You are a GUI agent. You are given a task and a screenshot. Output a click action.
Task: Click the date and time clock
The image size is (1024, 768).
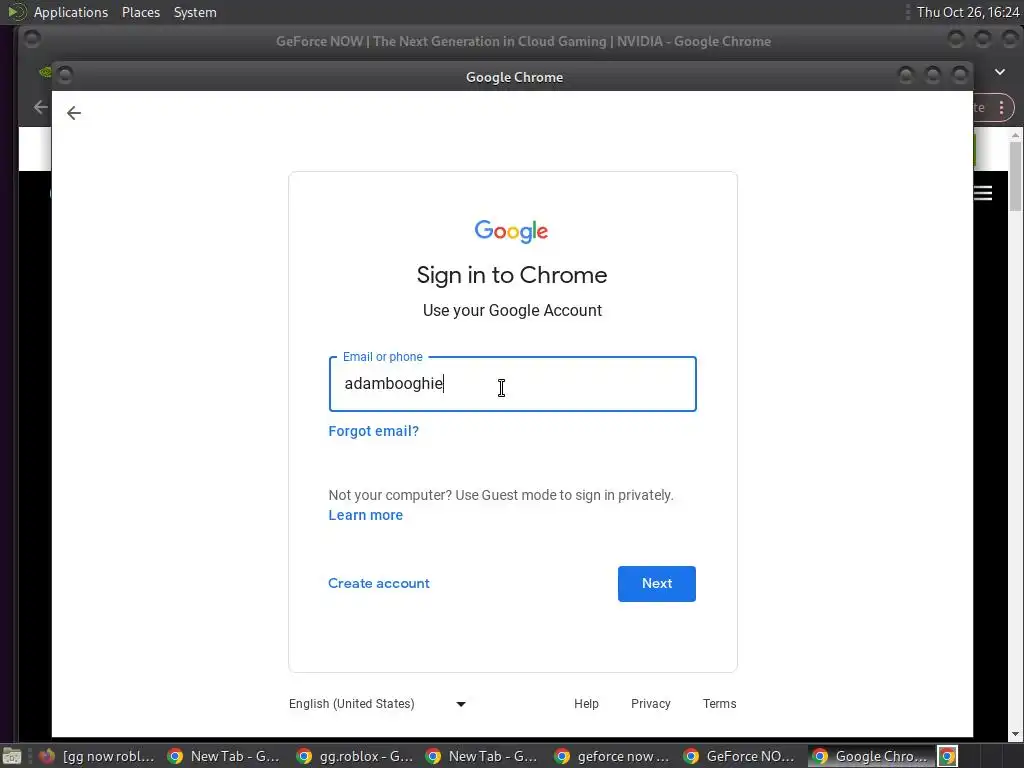[968, 12]
